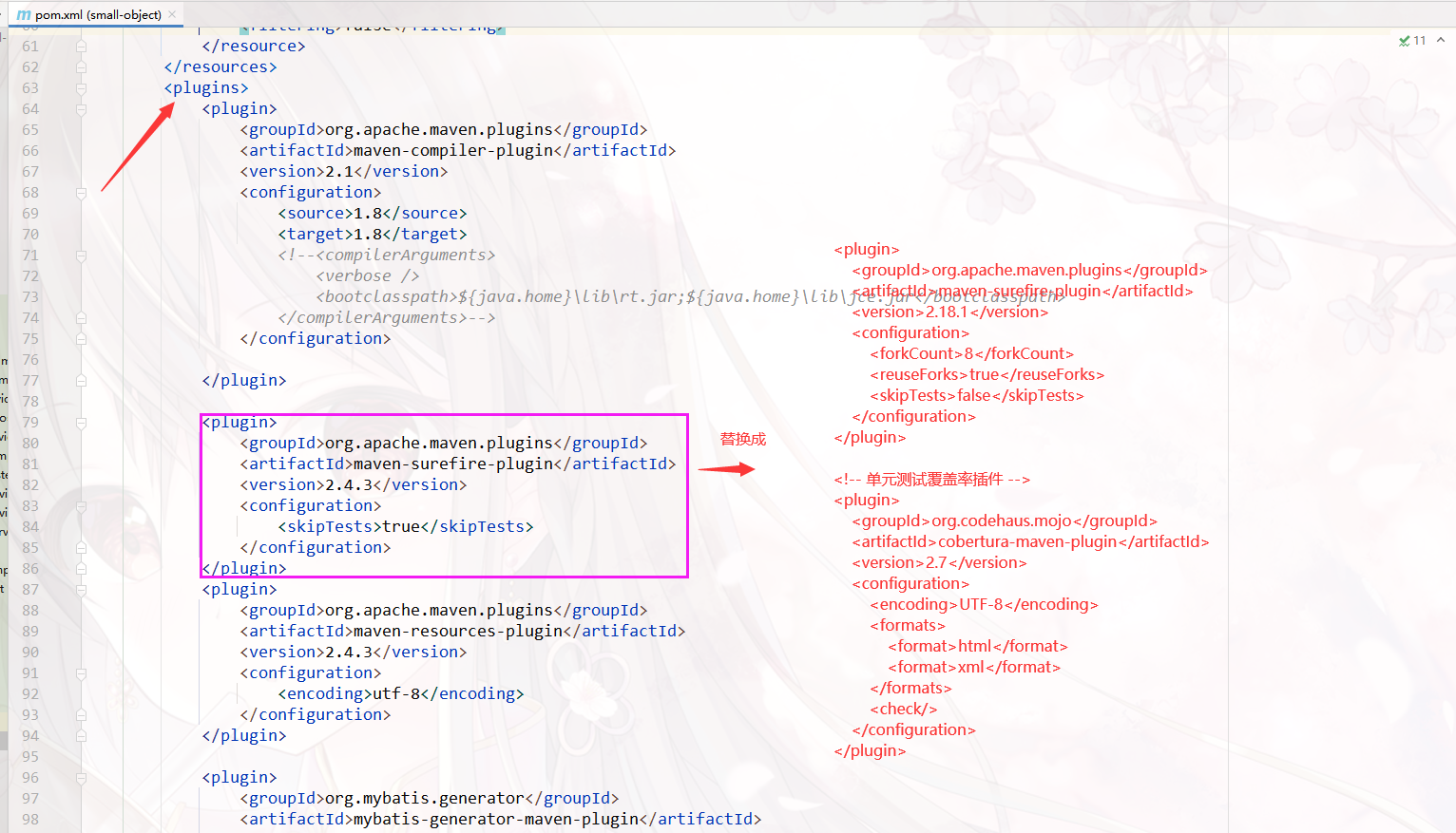Viewport: 1456px width, 833px height.
Task: Toggle fold marker at line 93 </configuration>
Action: pyautogui.click(x=81, y=714)
